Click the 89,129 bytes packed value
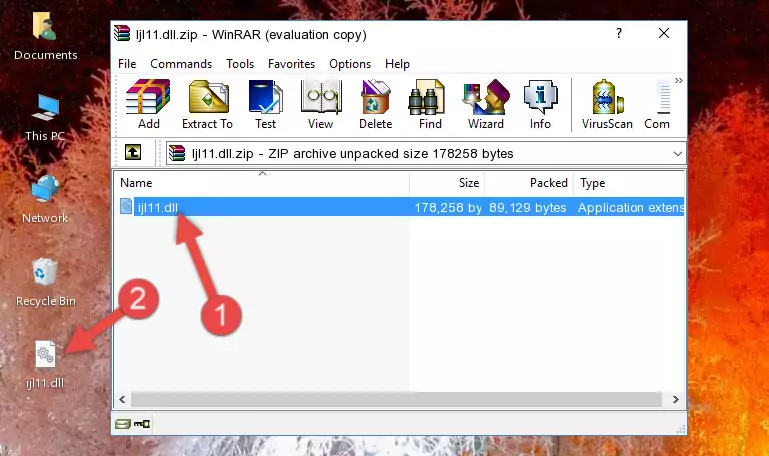 [x=528, y=207]
